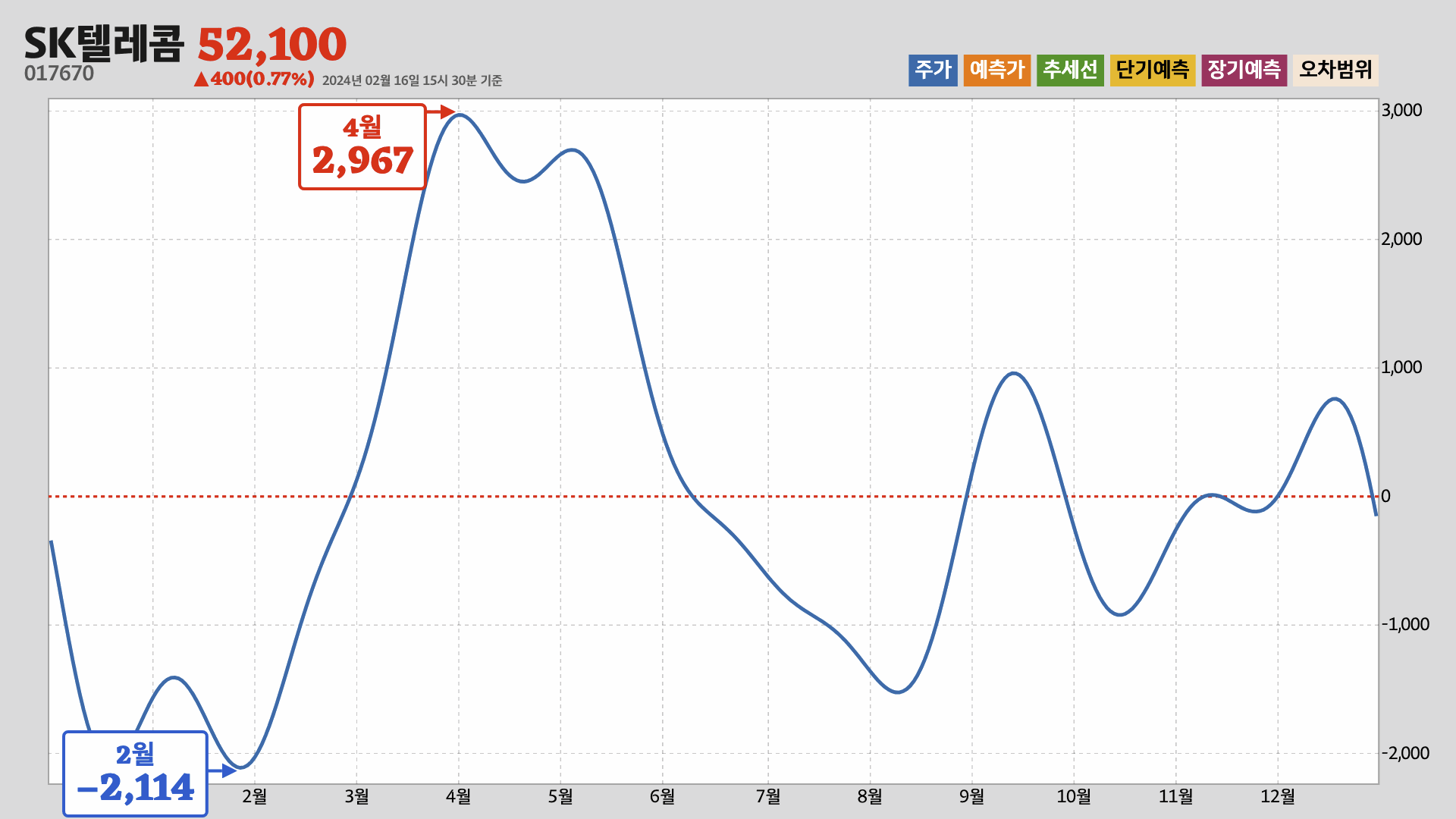Click the 11월 x-axis label
The image size is (1456, 819).
click(1175, 797)
